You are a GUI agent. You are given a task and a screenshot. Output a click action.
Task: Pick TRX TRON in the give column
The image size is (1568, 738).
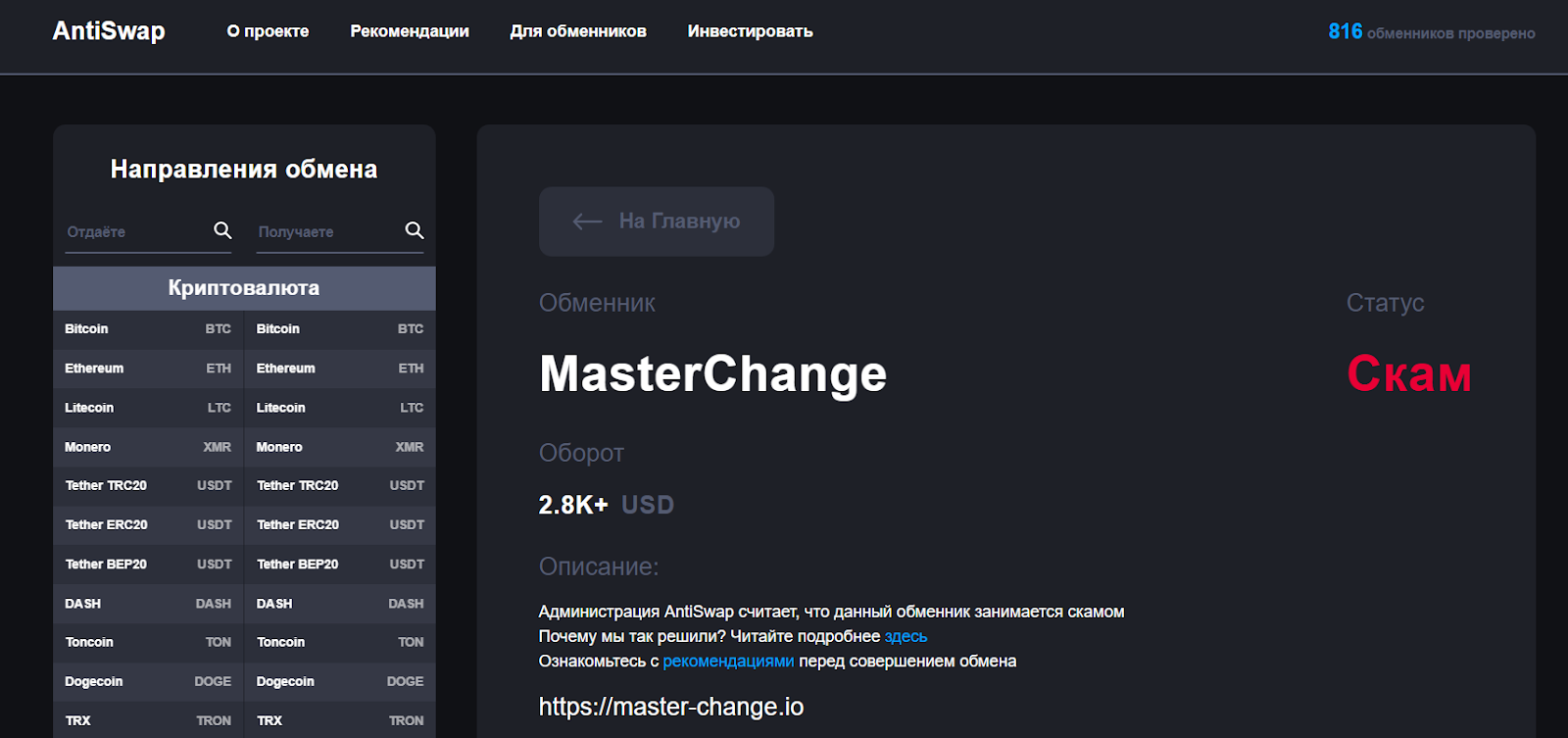148,720
